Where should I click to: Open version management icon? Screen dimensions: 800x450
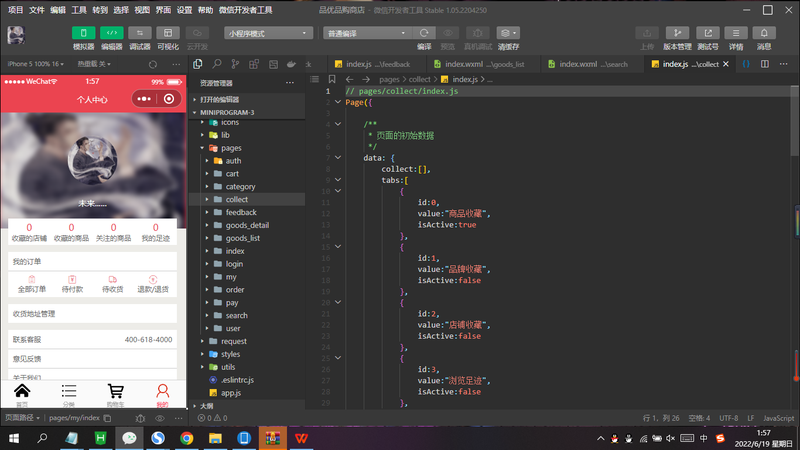tap(677, 33)
